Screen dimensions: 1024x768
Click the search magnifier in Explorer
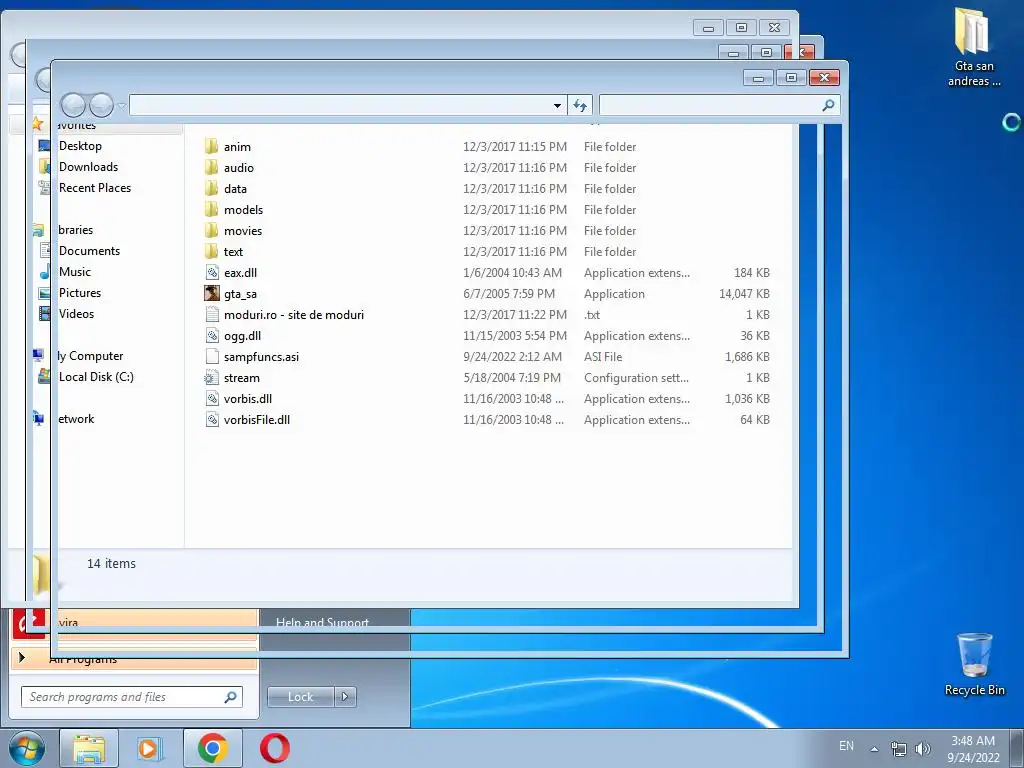[828, 104]
